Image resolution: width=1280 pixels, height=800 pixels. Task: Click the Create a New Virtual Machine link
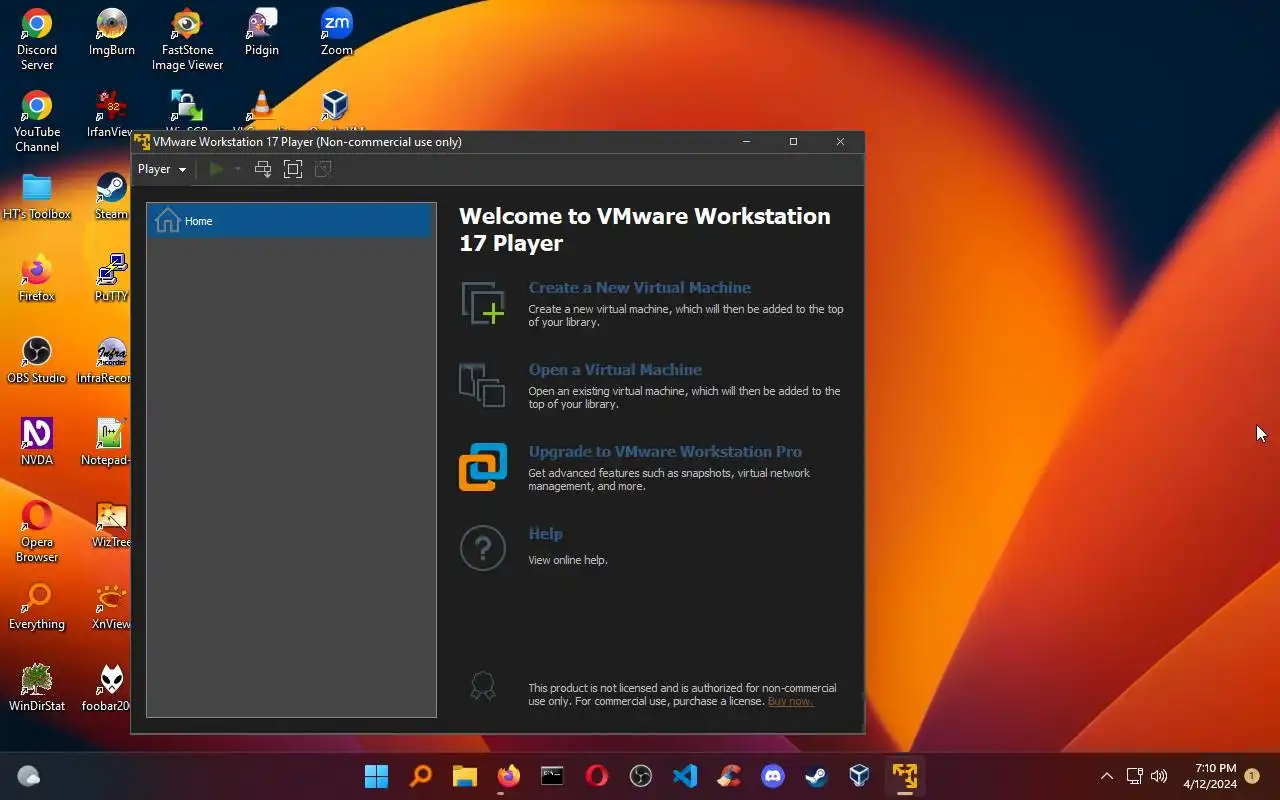[639, 288]
